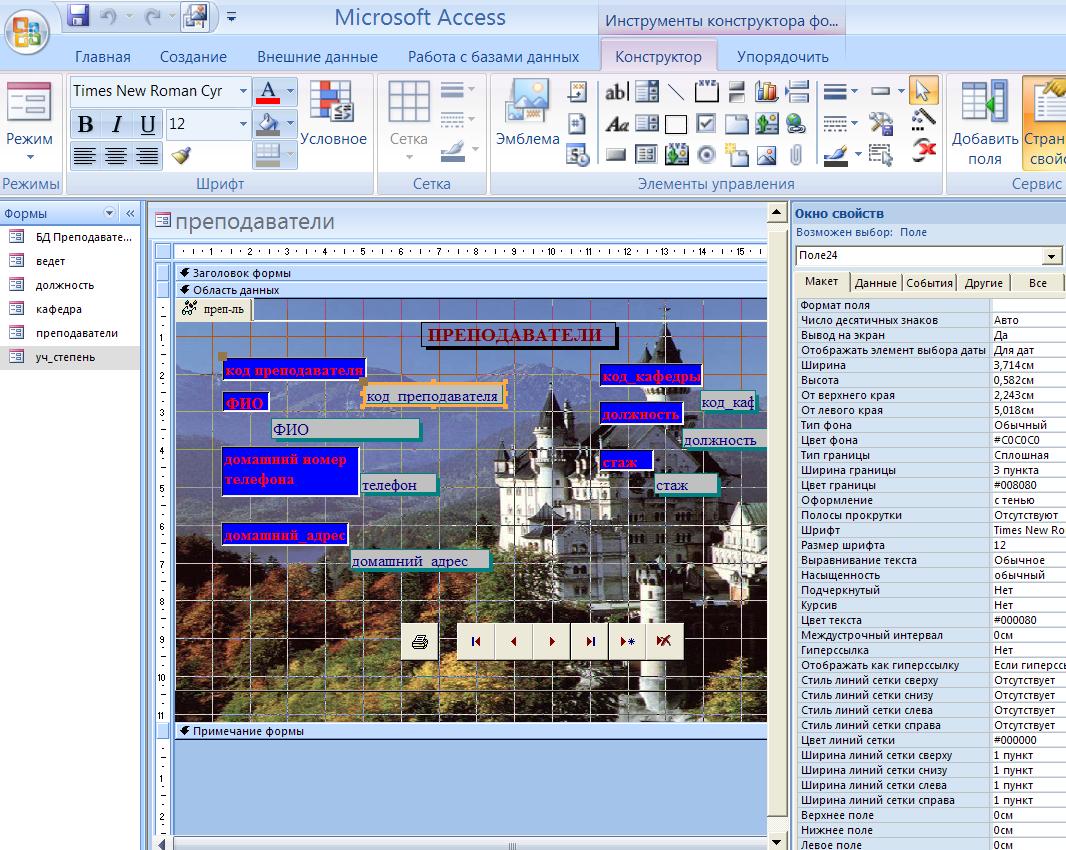
Task: Select the Option Button (radio) control
Action: (x=706, y=155)
